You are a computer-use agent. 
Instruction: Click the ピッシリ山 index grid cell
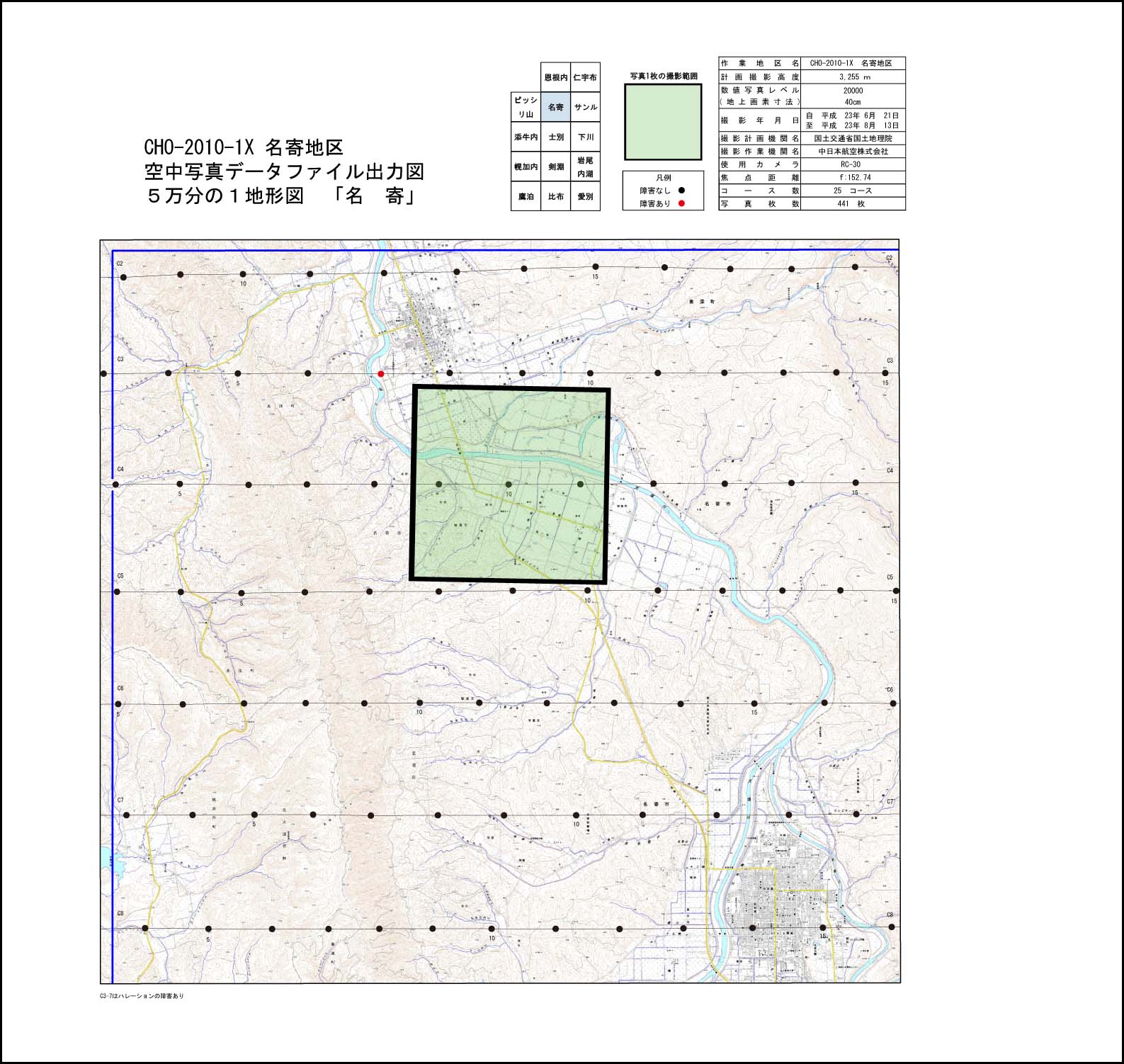tap(526, 107)
